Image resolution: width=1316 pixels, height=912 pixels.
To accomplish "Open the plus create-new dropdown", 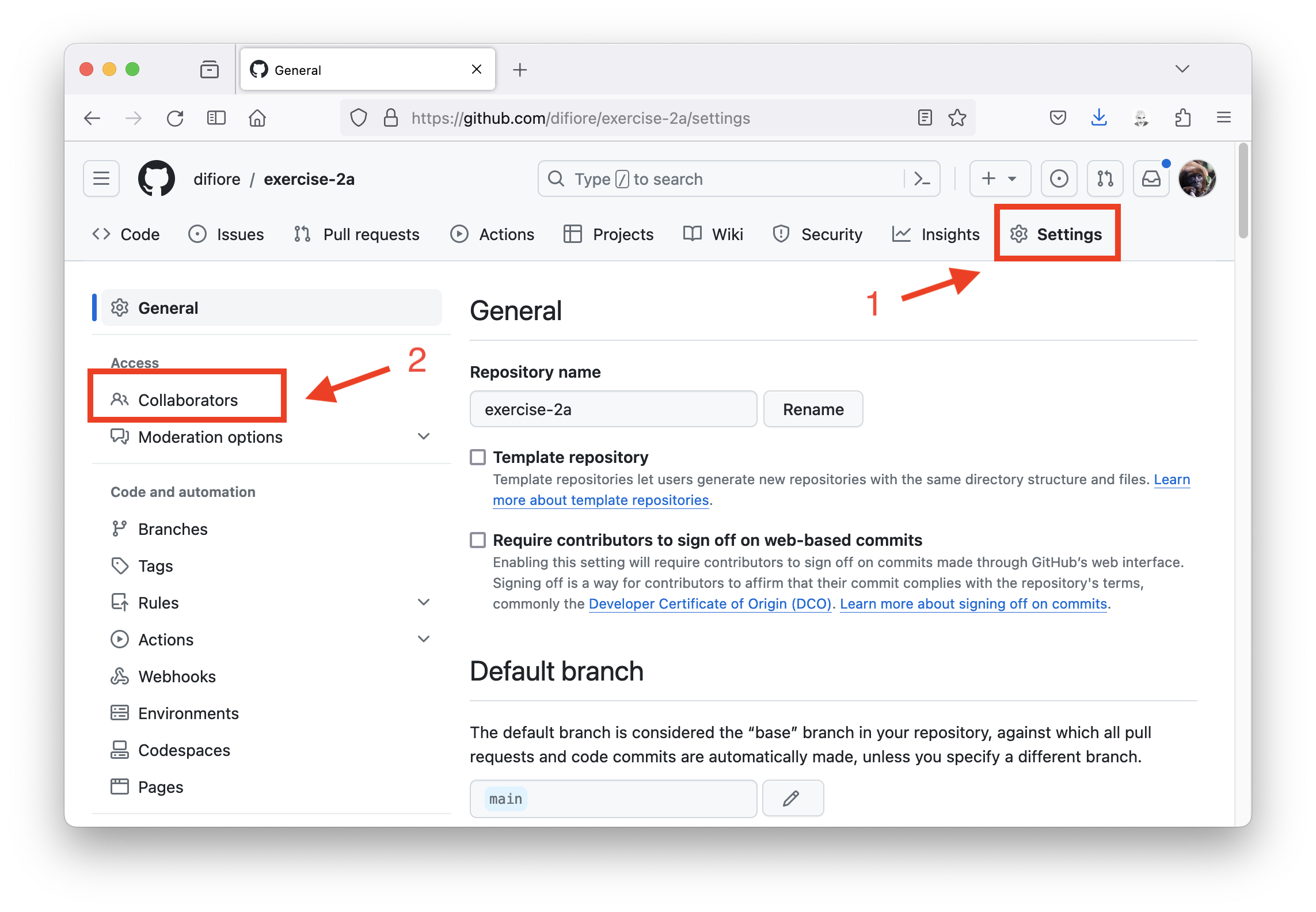I will click(x=999, y=178).
